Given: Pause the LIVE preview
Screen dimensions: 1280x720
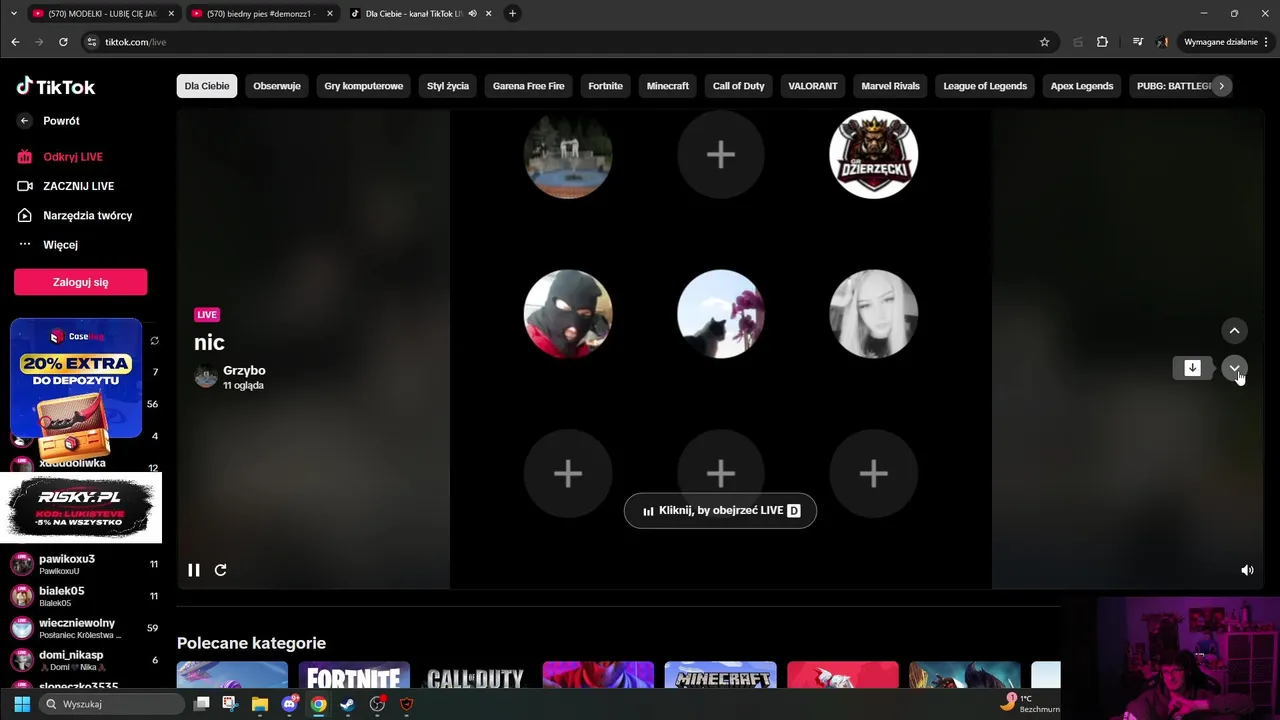Looking at the screenshot, I should coord(194,570).
